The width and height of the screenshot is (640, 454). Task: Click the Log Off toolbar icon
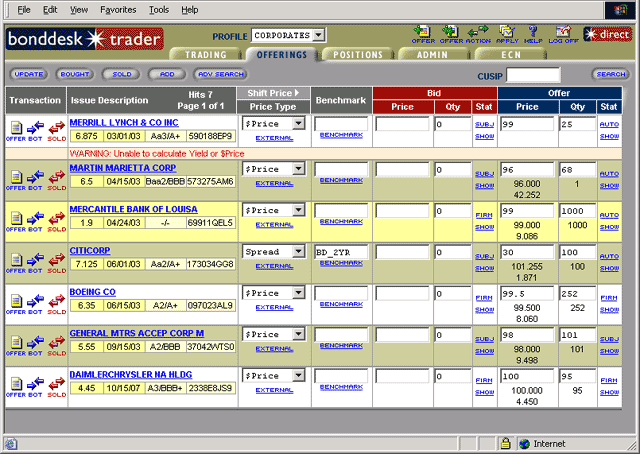coord(563,34)
